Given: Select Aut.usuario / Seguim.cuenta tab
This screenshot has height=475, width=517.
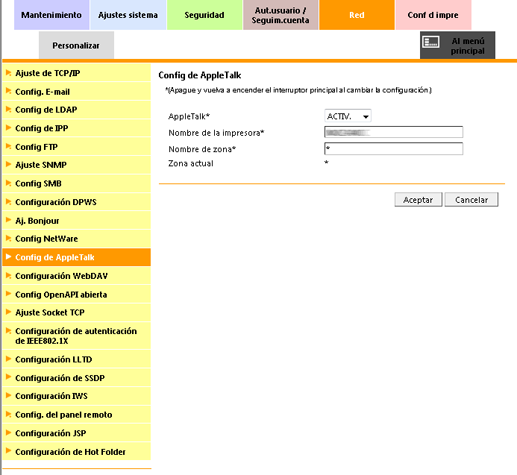Looking at the screenshot, I should (x=280, y=15).
